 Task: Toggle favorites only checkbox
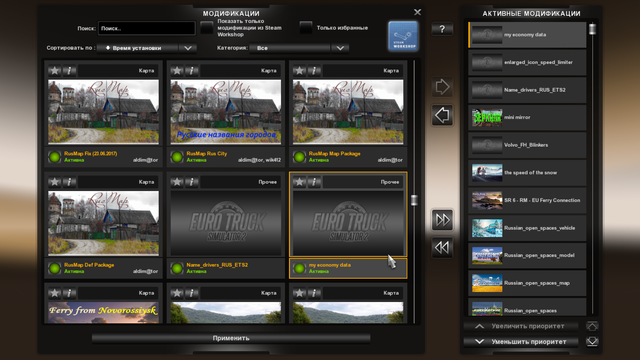(306, 28)
